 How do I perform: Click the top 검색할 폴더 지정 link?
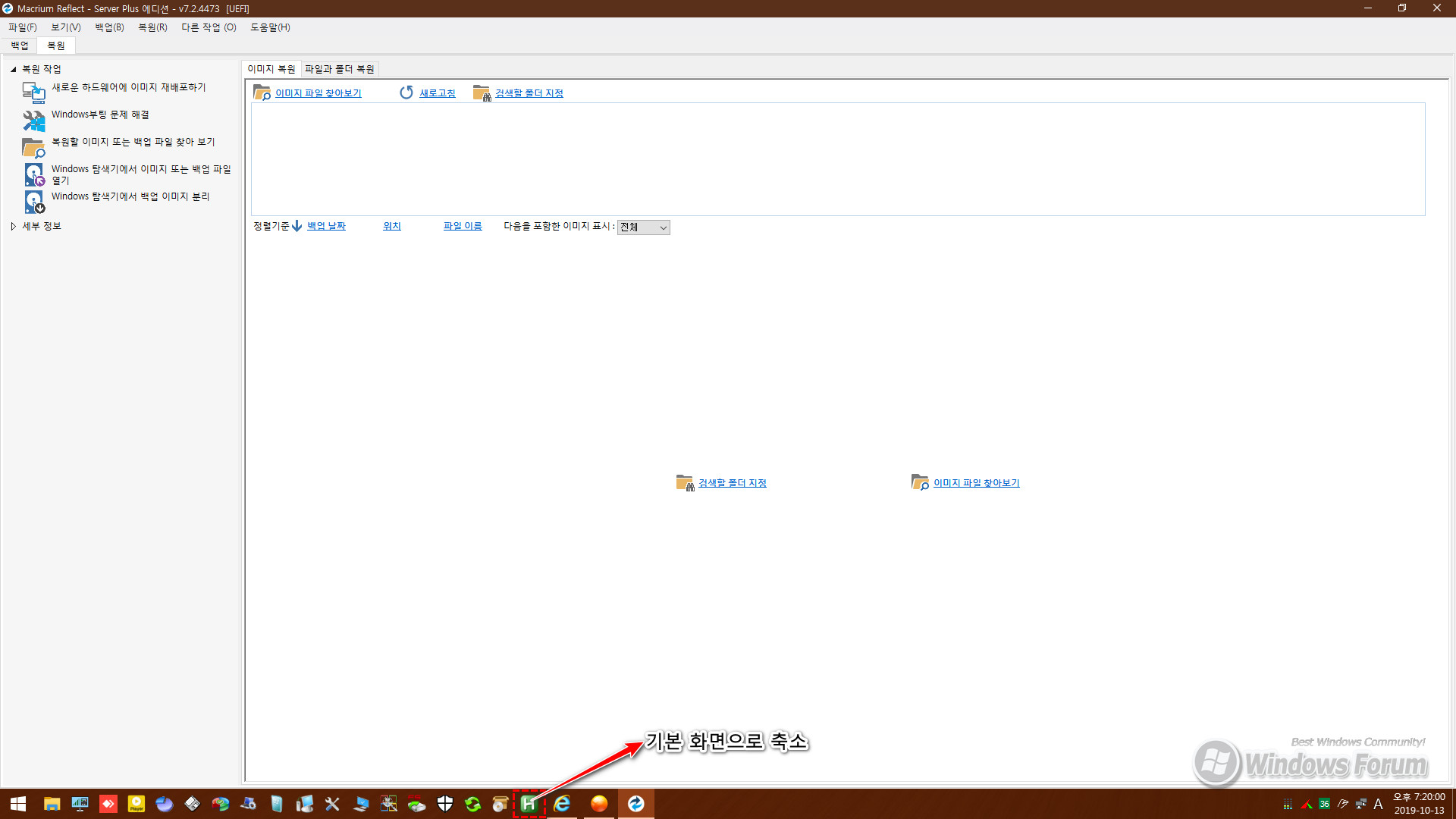point(529,93)
